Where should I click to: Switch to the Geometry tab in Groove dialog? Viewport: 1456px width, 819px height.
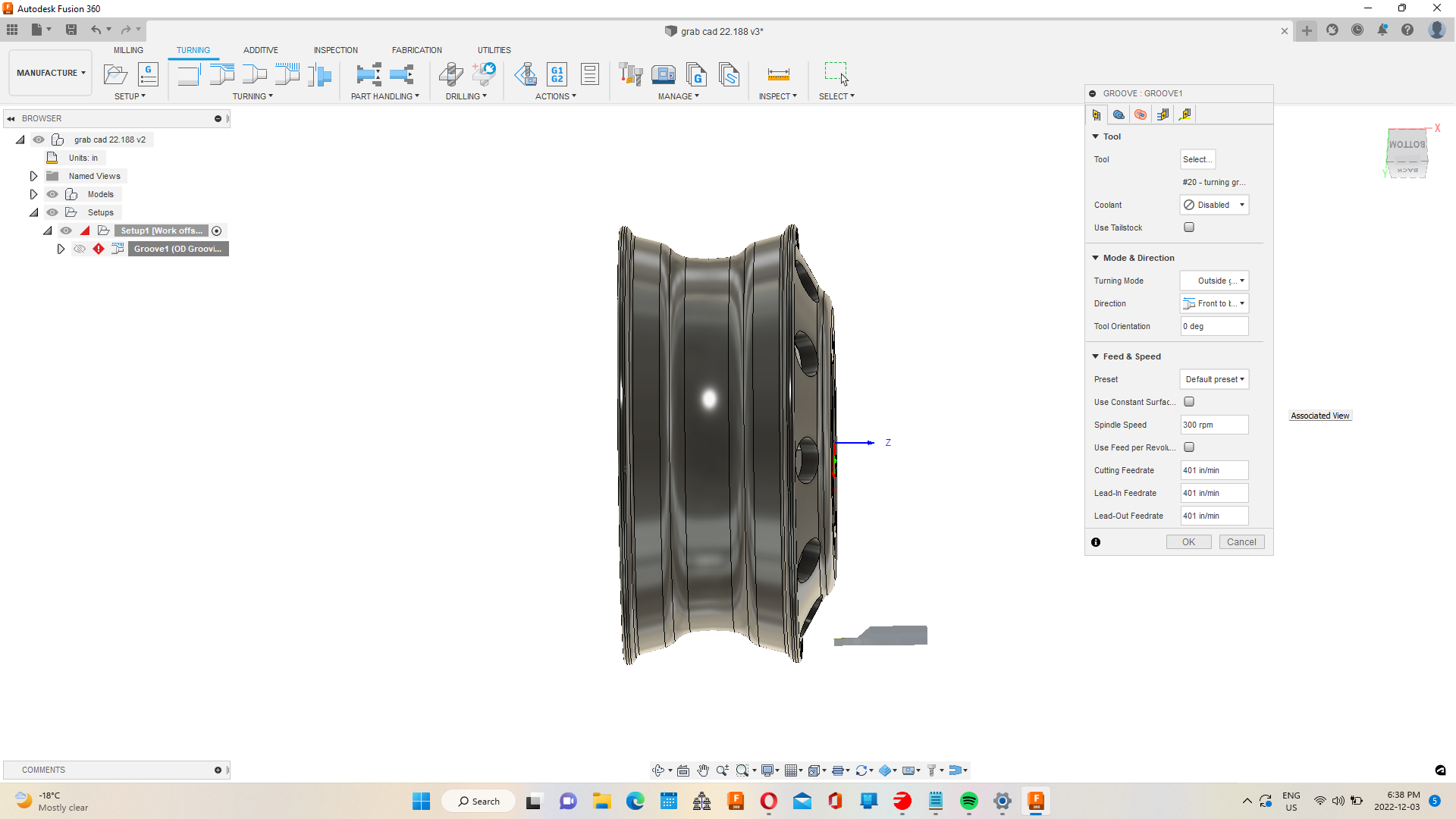[1119, 115]
